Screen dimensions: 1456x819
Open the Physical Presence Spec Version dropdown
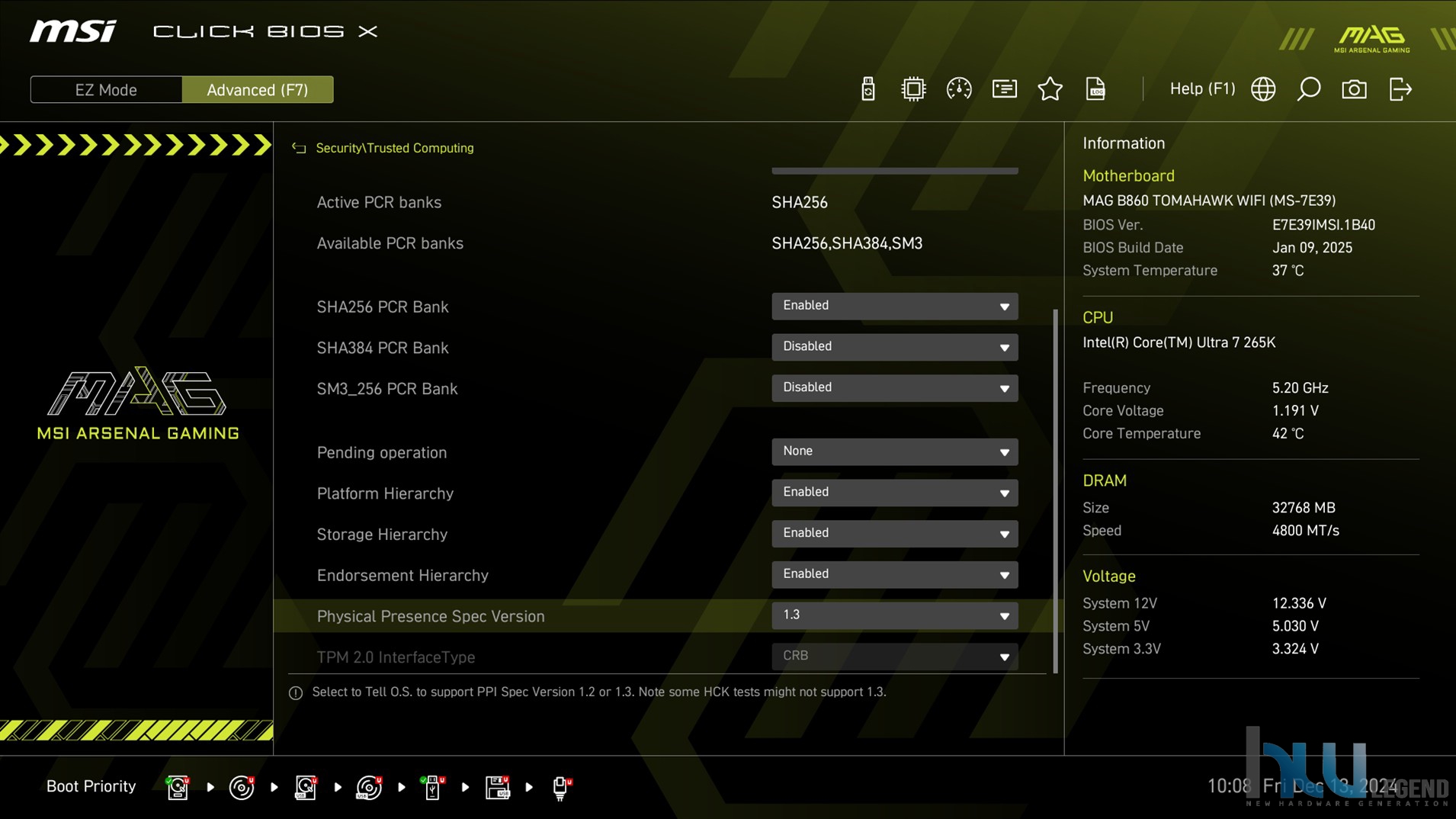click(894, 615)
